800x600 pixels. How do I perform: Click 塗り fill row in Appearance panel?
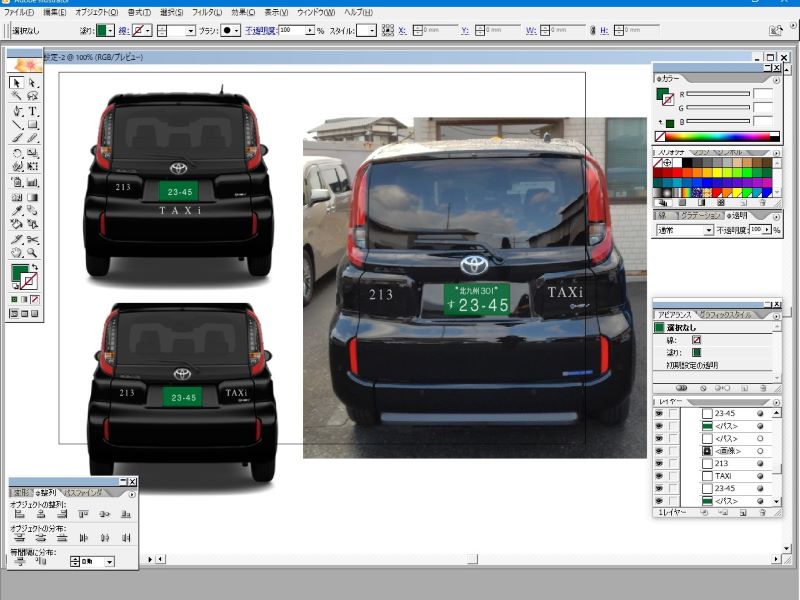714,353
